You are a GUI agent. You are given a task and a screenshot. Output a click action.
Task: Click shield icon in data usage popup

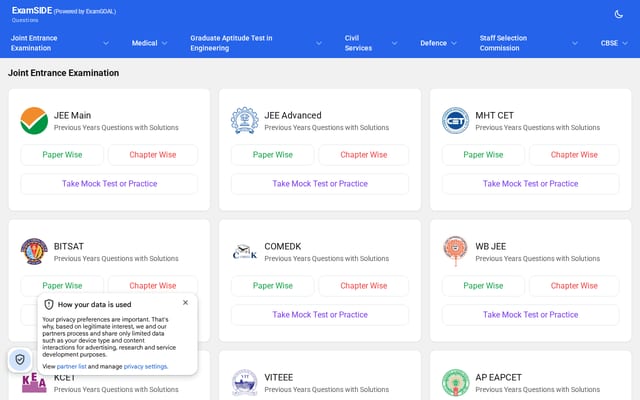(x=49, y=304)
